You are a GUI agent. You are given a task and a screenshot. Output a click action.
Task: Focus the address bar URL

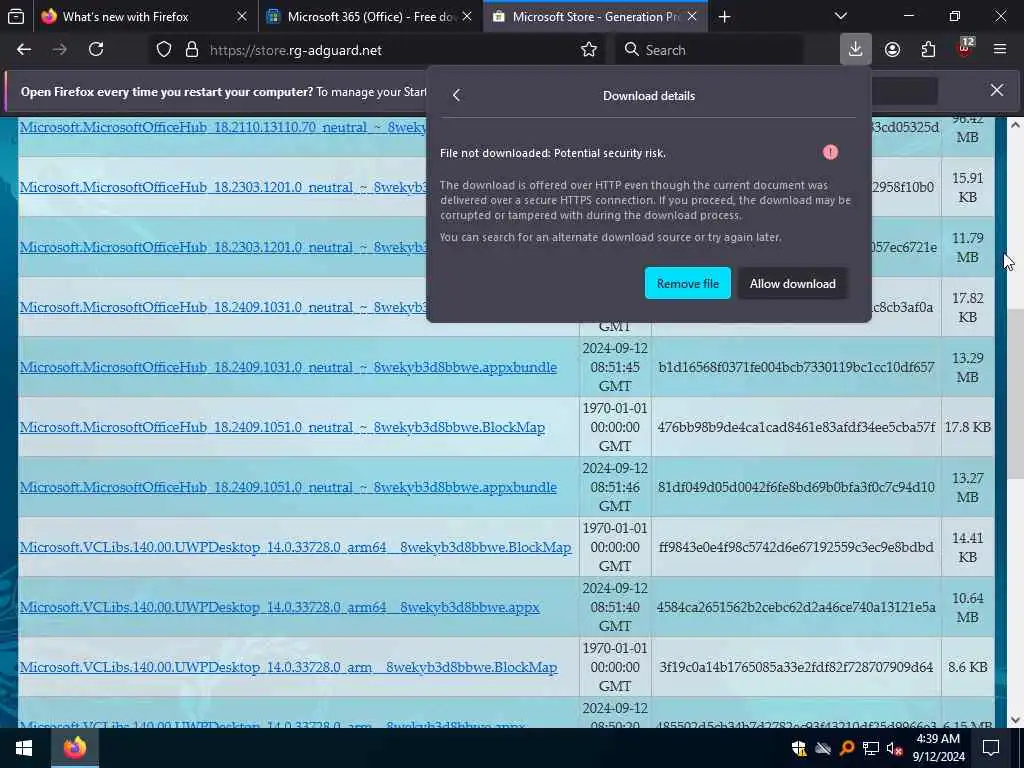pos(392,50)
